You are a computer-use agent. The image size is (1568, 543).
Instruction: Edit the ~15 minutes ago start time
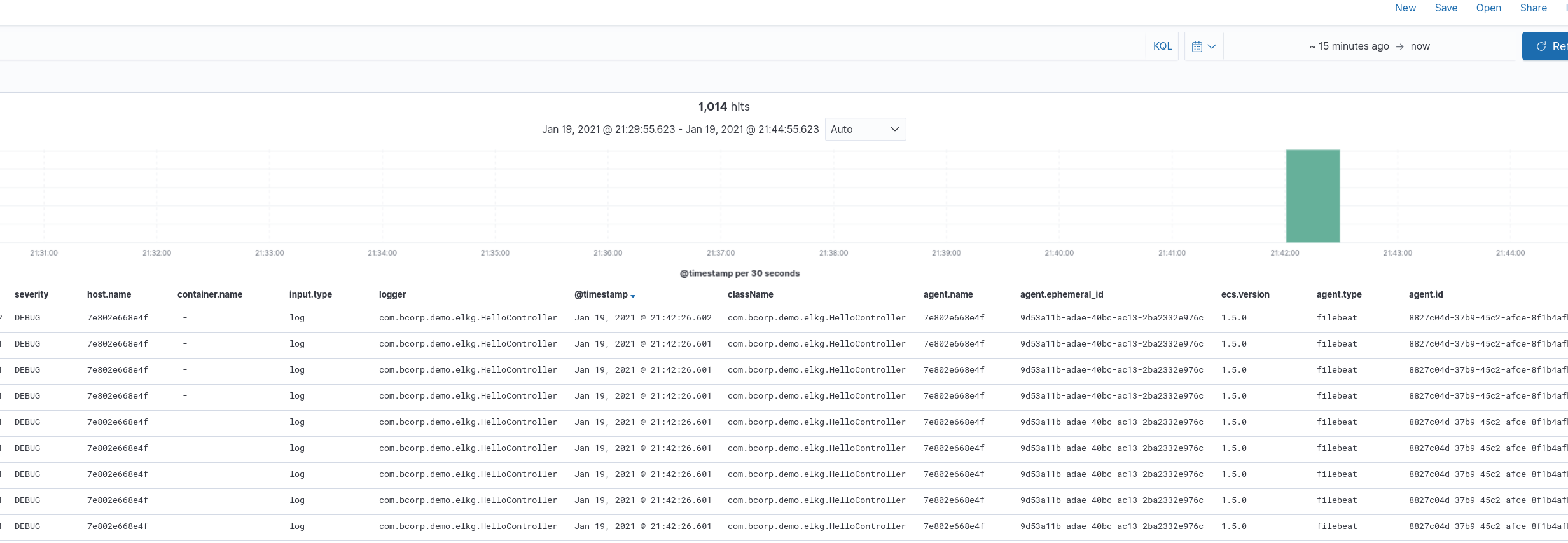(1349, 46)
